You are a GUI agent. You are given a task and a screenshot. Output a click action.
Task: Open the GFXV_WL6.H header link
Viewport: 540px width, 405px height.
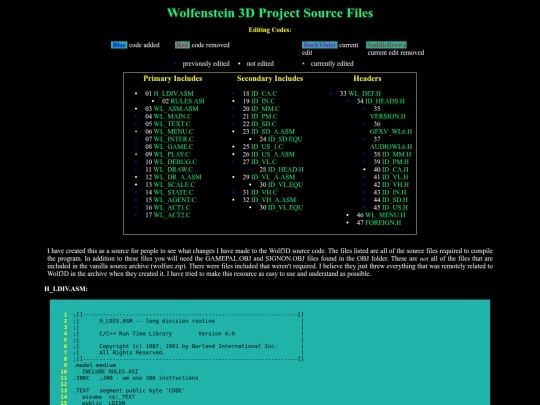coord(391,132)
